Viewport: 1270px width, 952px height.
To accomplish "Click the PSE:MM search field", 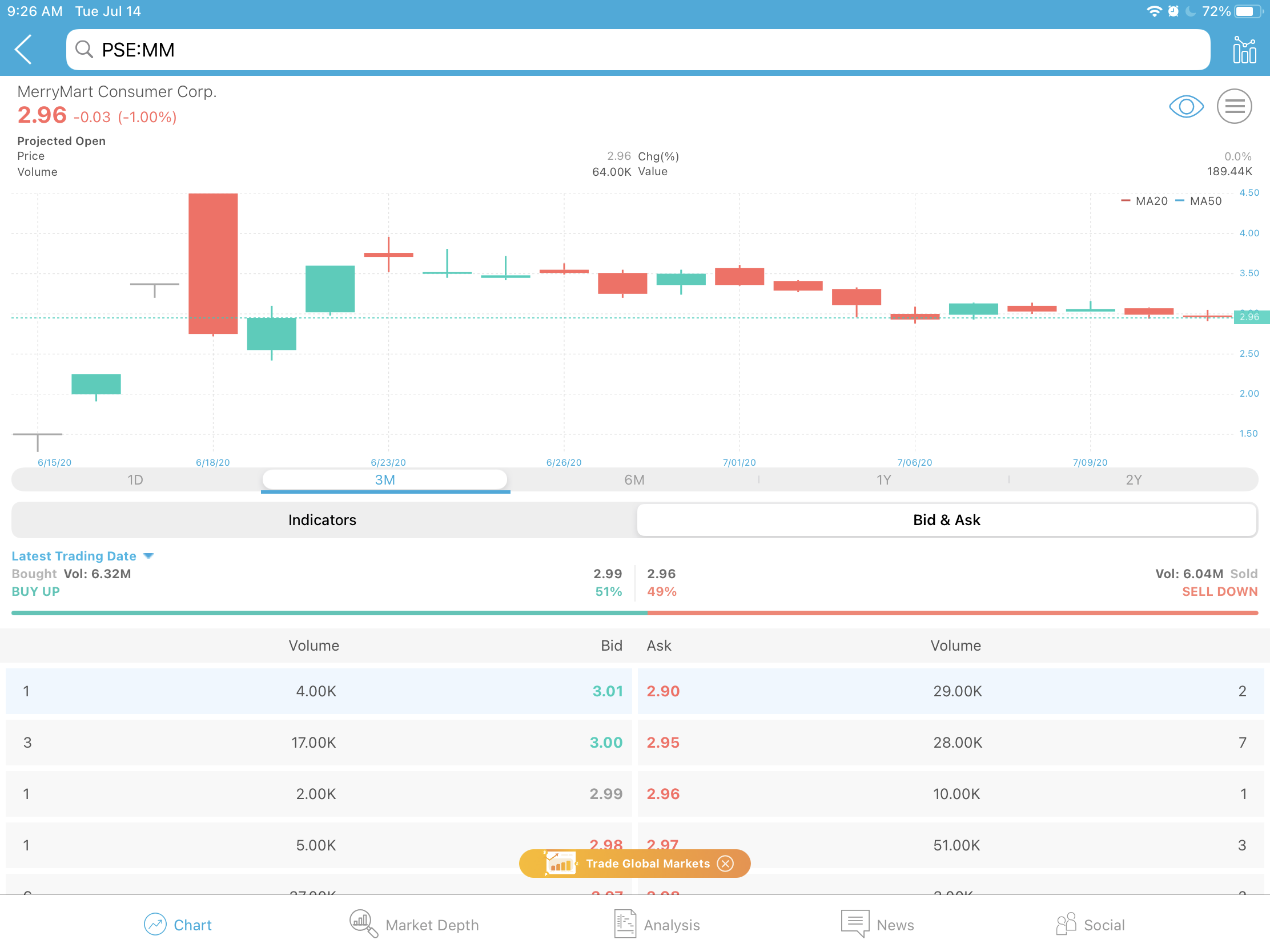I will (638, 50).
